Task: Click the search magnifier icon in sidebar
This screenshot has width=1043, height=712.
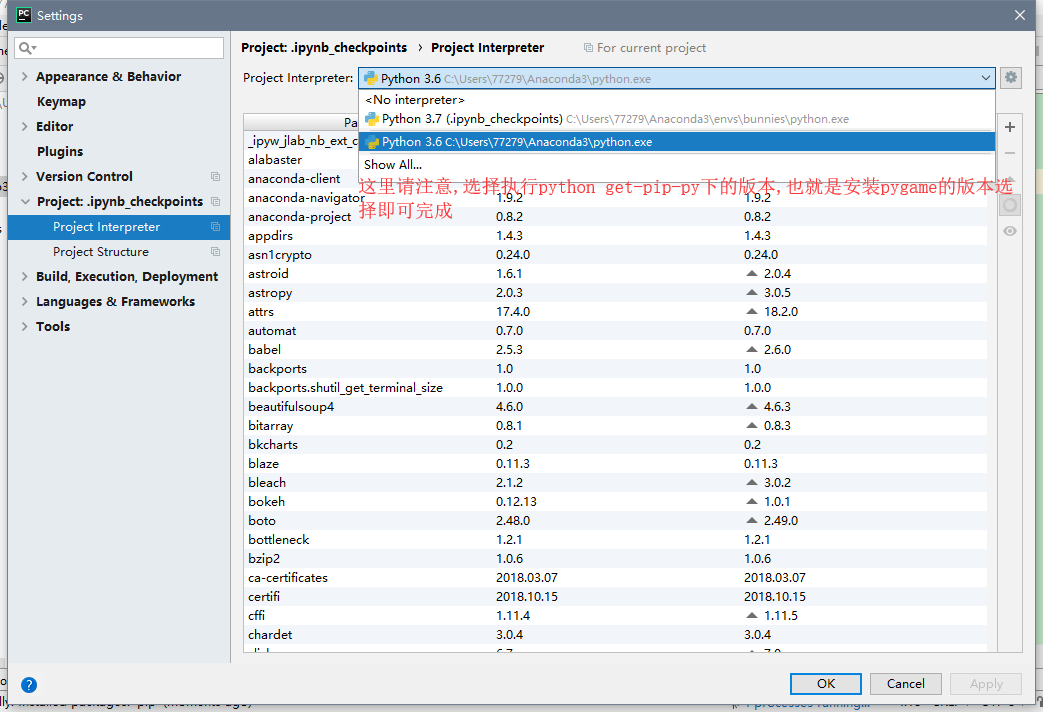Action: (27, 48)
